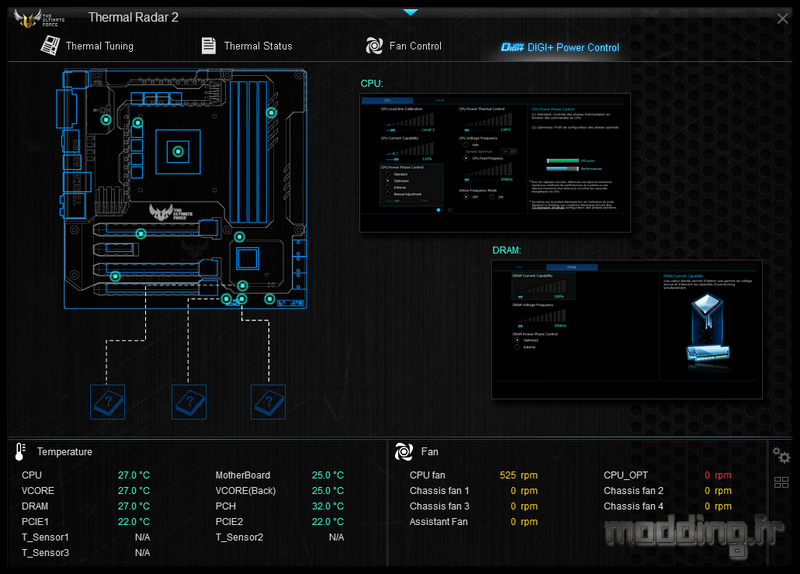Click the VCORE(Back) temperature label

click(x=245, y=491)
